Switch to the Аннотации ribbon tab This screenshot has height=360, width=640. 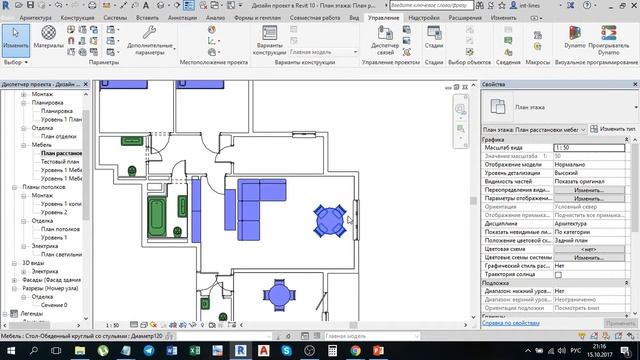coord(182,18)
